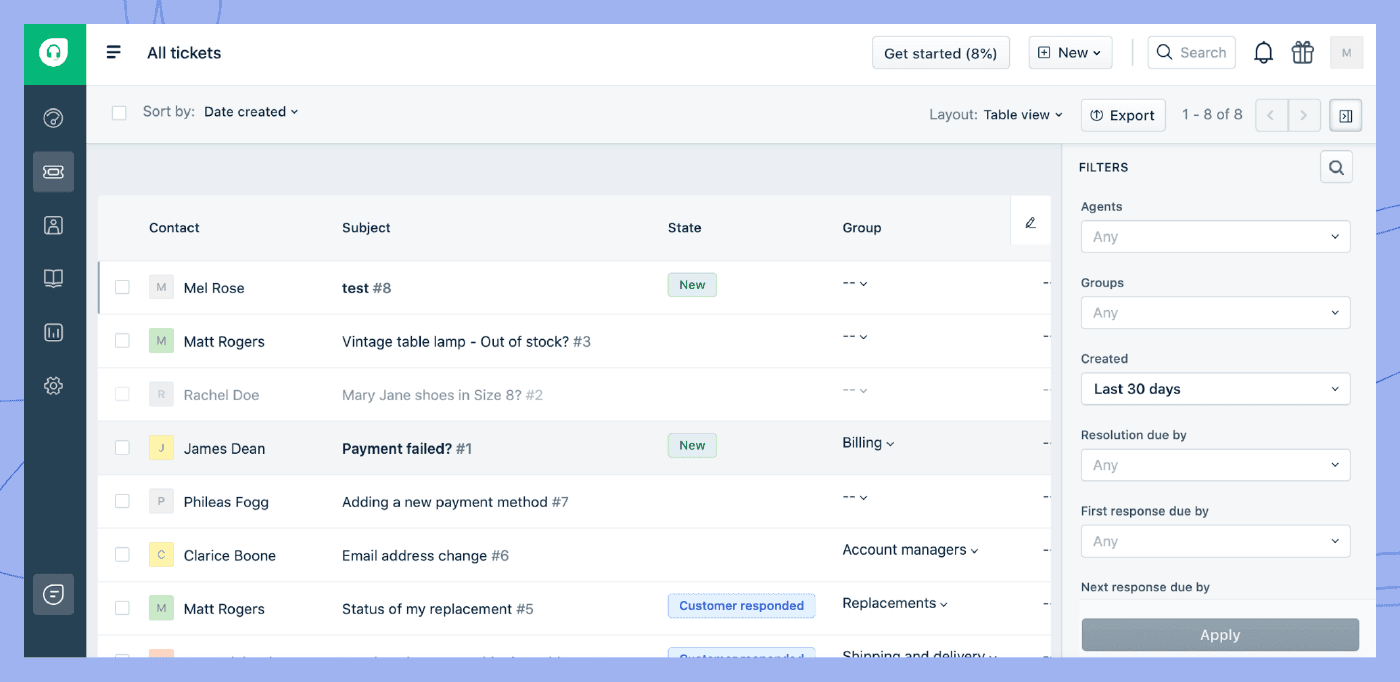Select all tickets using the top checkbox
Image resolution: width=1400 pixels, height=682 pixels.
(119, 113)
